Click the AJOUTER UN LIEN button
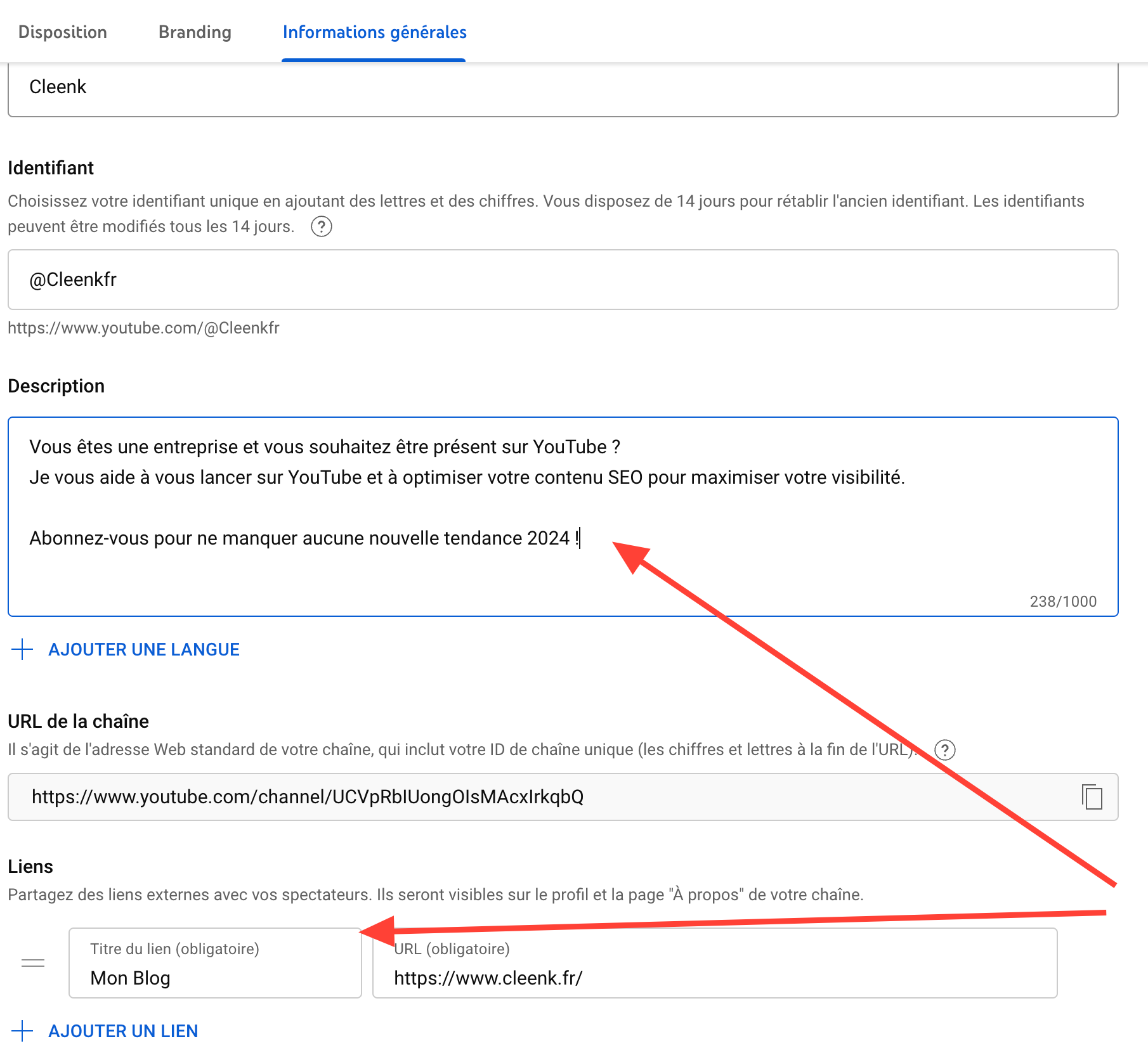The image size is (1148, 1060). (x=124, y=1031)
